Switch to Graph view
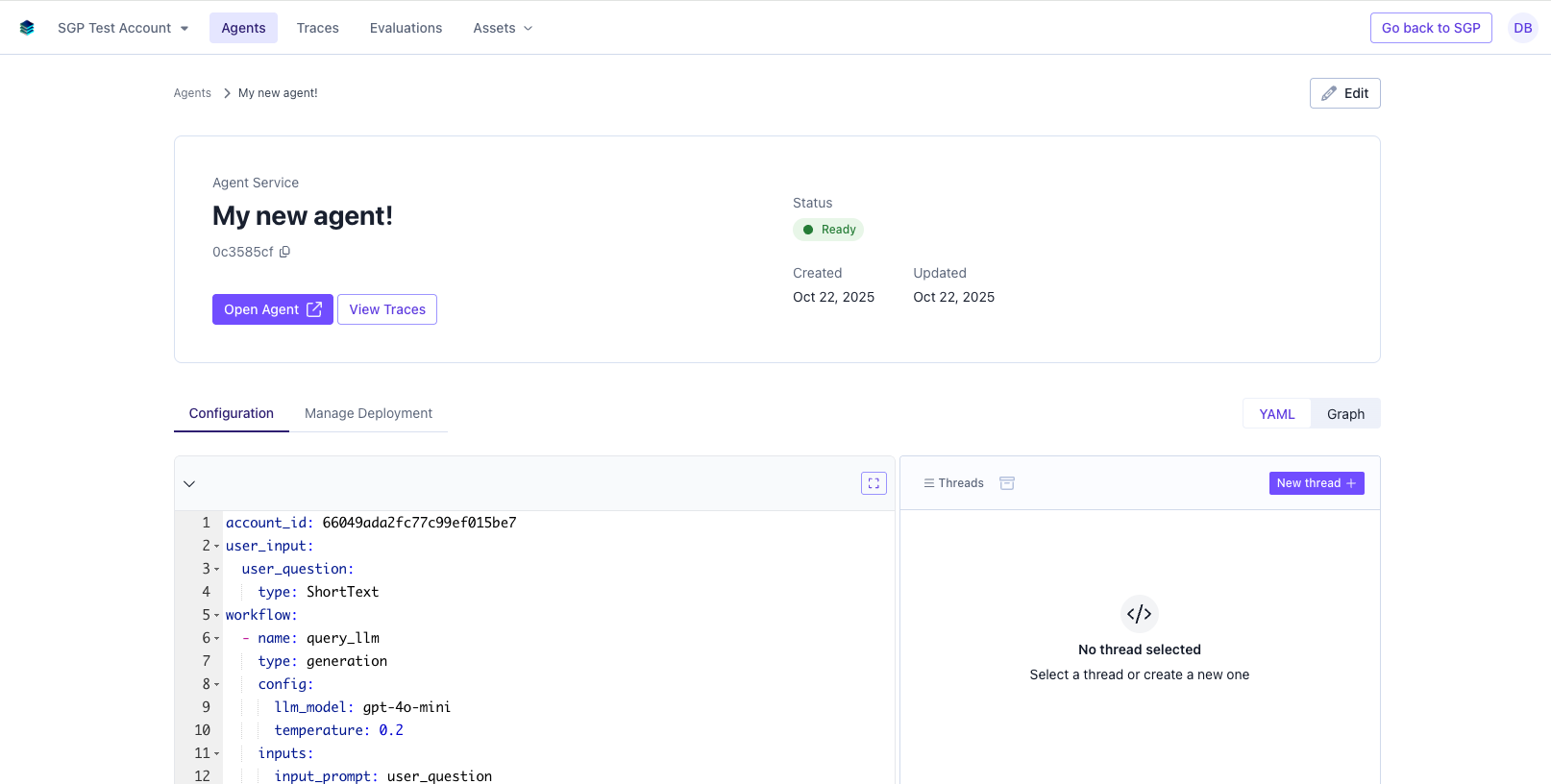The width and height of the screenshot is (1551, 784). click(x=1345, y=414)
